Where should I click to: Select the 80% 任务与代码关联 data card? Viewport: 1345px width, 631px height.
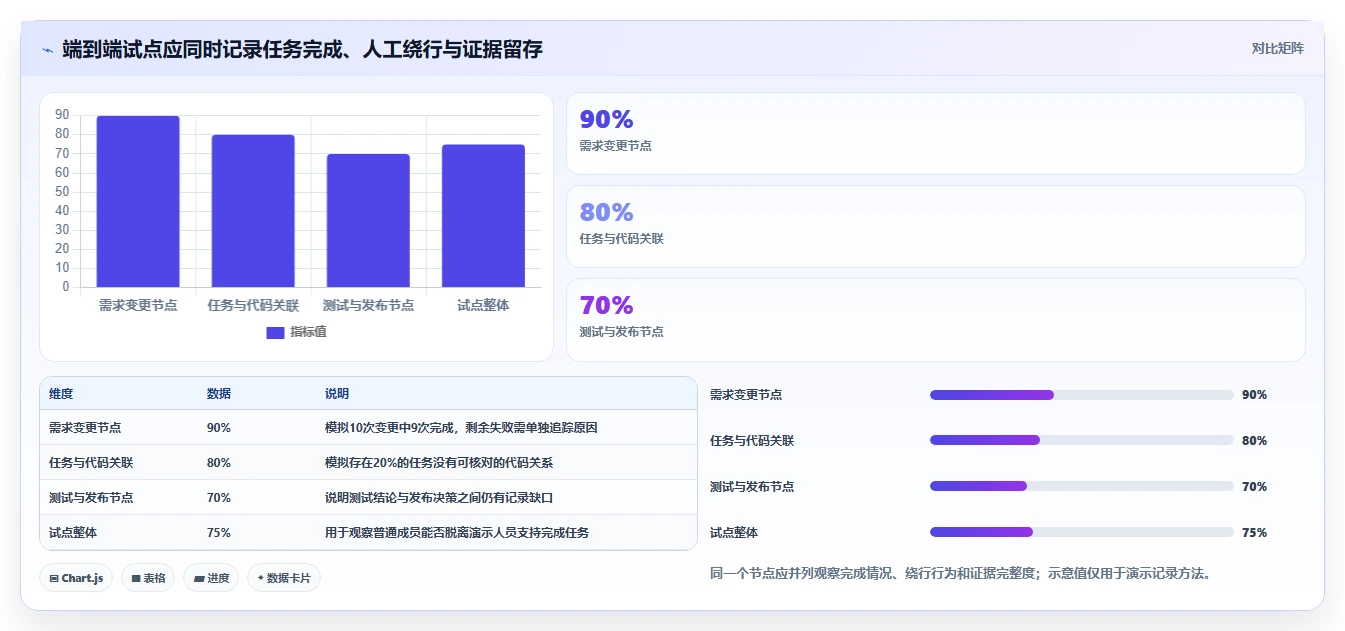coord(935,227)
